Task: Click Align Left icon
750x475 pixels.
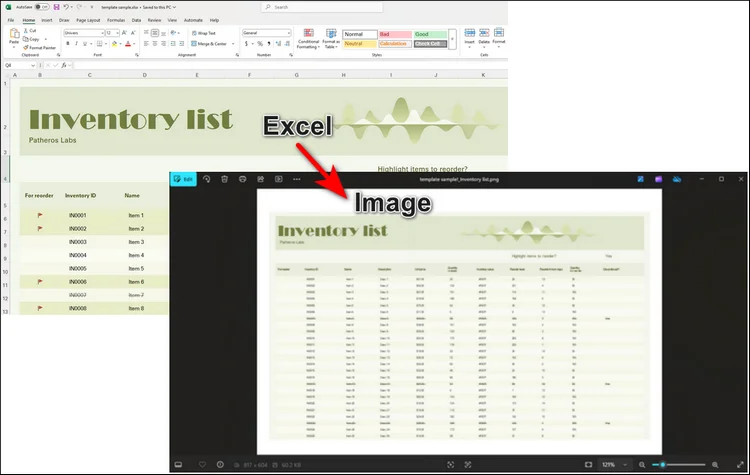Action: click(x=146, y=44)
